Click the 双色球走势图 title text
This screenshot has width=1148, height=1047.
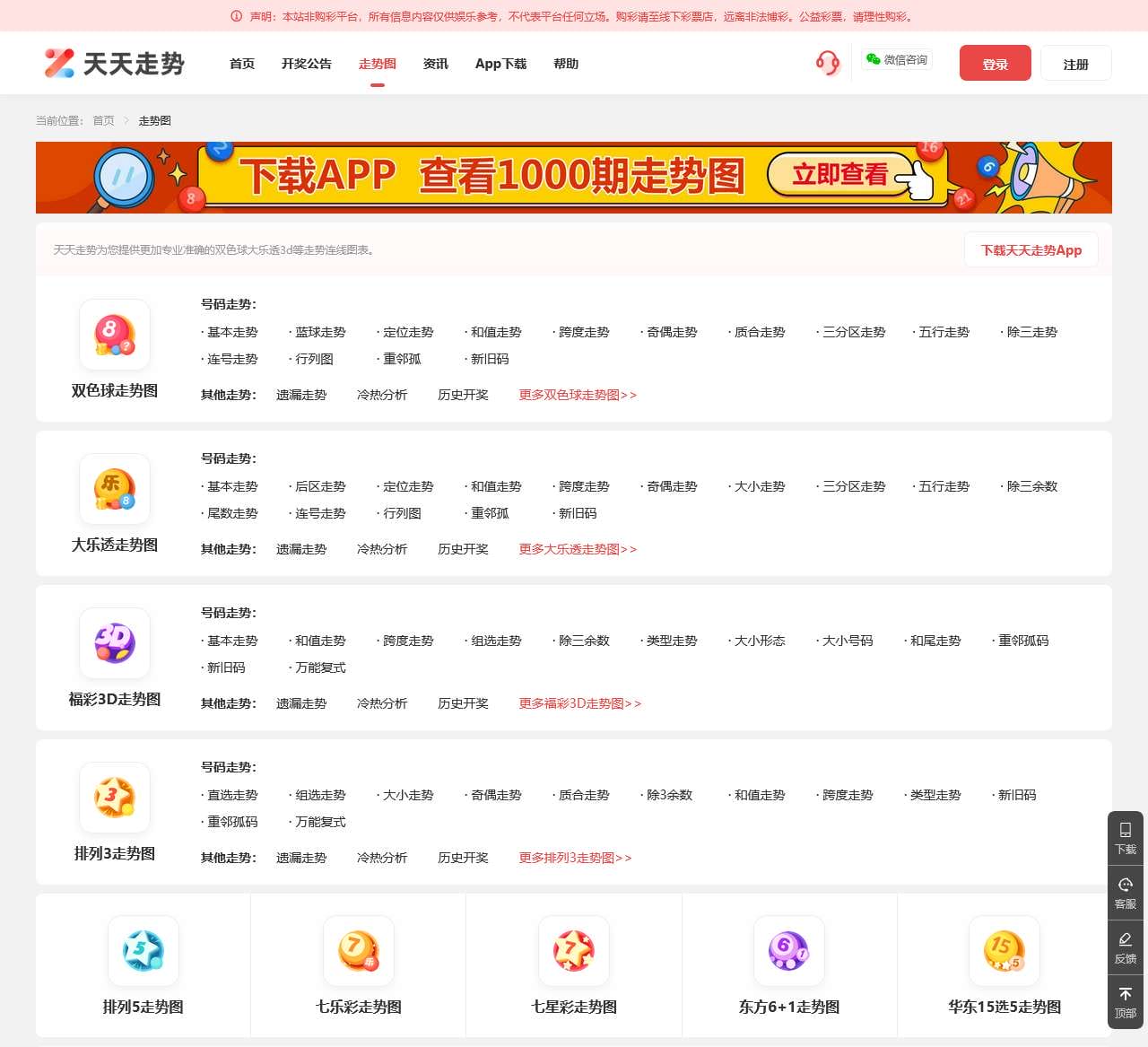click(x=115, y=390)
